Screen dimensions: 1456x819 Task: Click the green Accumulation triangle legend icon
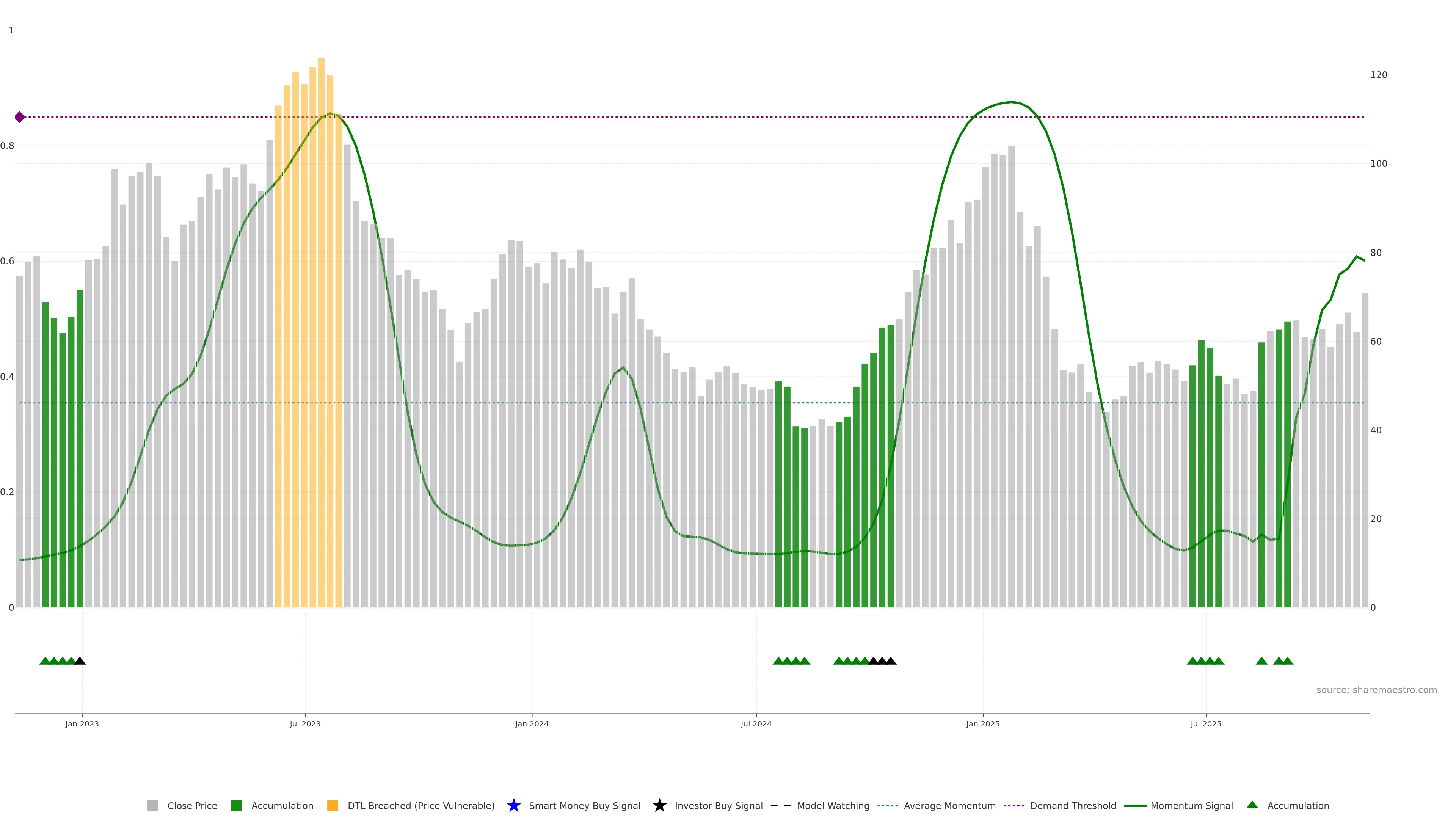click(x=1252, y=805)
